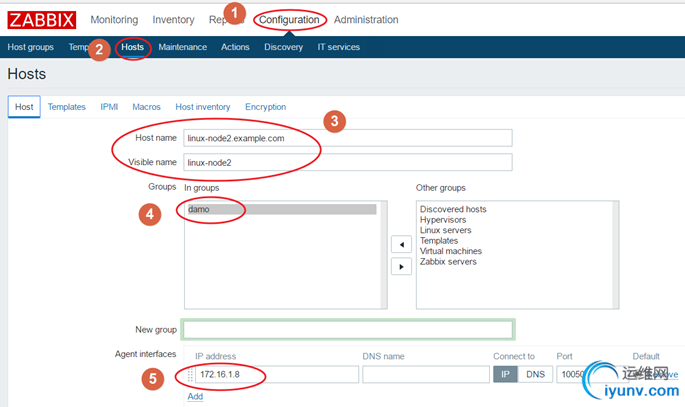Select Templates in Other groups
The image size is (685, 407).
[x=439, y=241]
